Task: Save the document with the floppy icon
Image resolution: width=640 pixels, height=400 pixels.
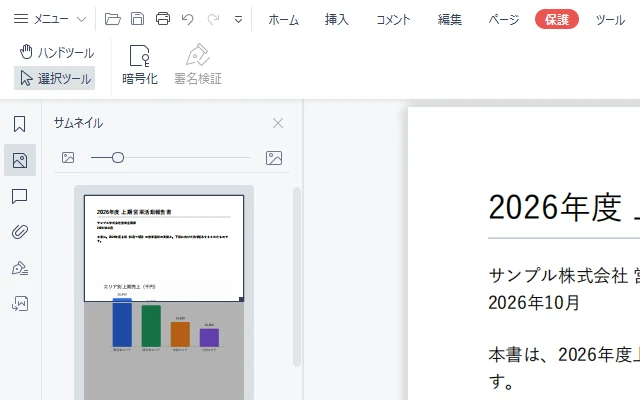Action: pyautogui.click(x=138, y=19)
